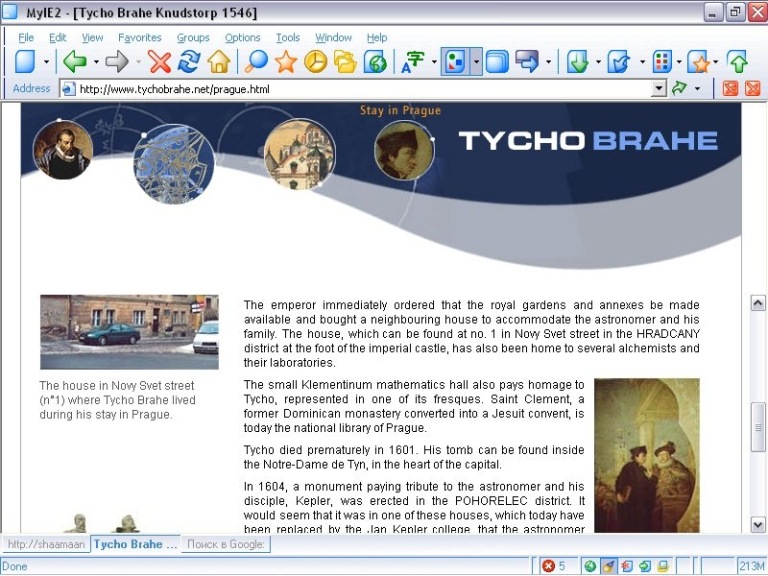This screenshot has height=576, width=768.
Task: Click the green Back arrow button
Action: click(x=75, y=62)
